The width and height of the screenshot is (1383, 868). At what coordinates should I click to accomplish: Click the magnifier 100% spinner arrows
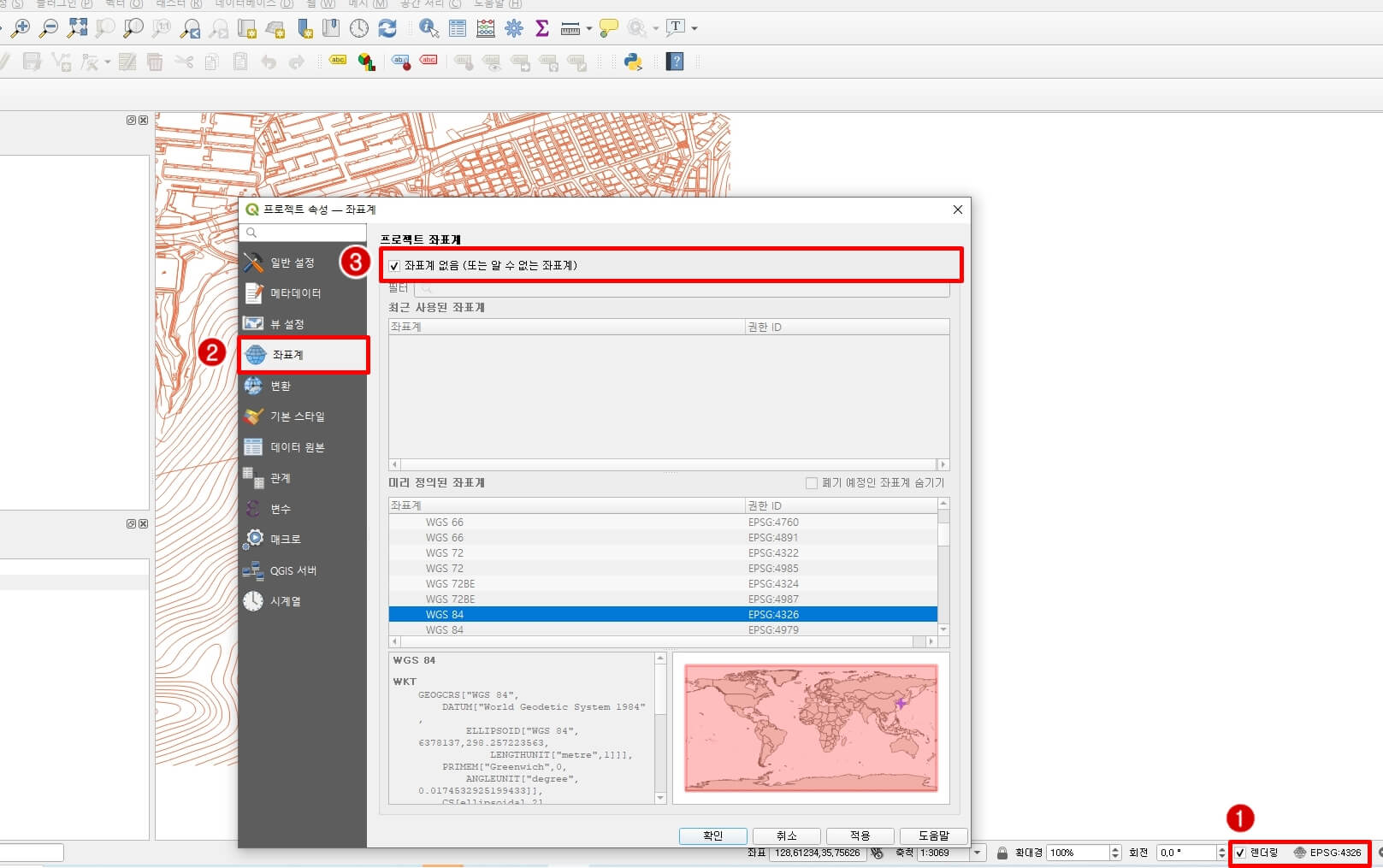[x=1114, y=853]
